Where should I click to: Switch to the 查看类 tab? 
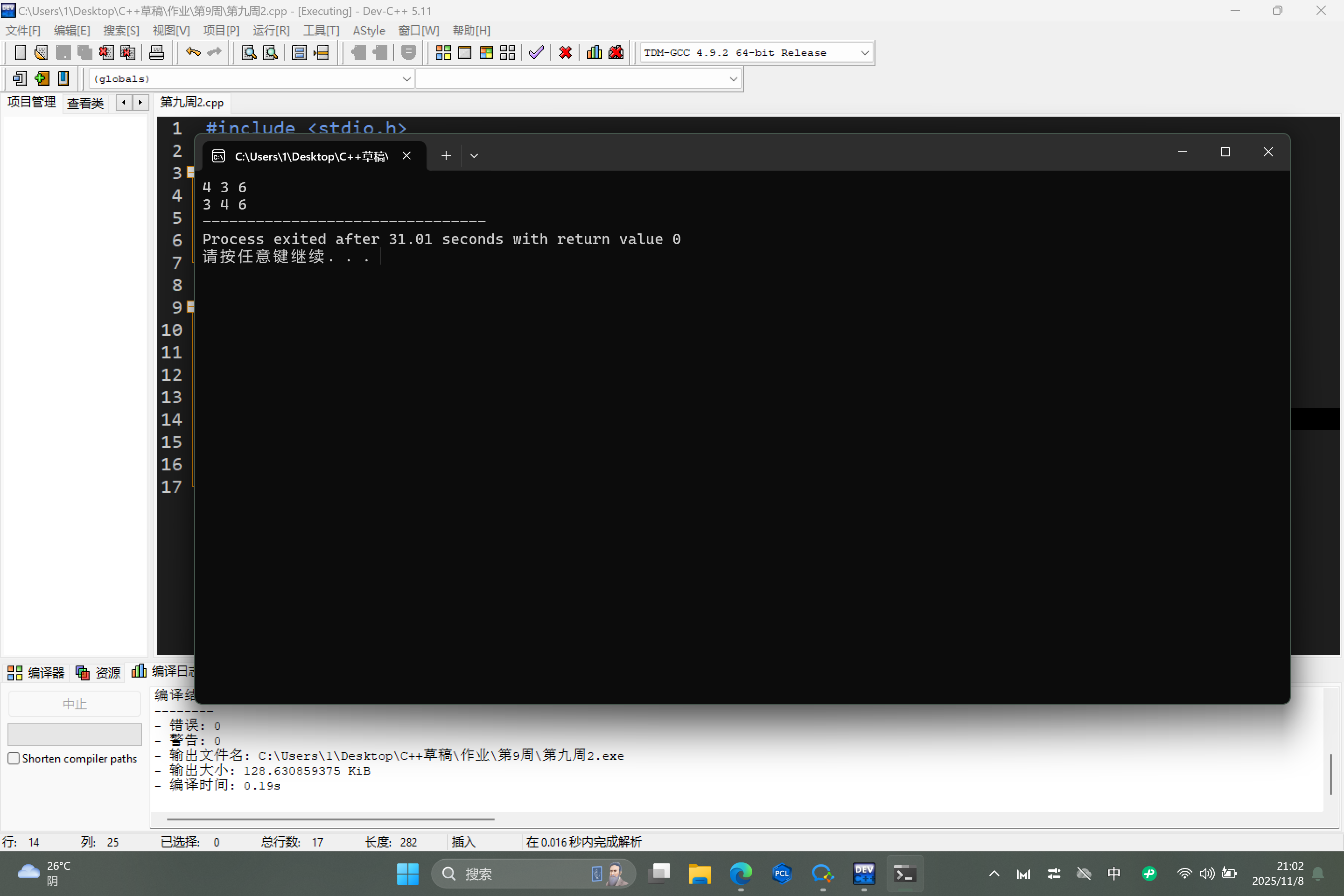[85, 104]
